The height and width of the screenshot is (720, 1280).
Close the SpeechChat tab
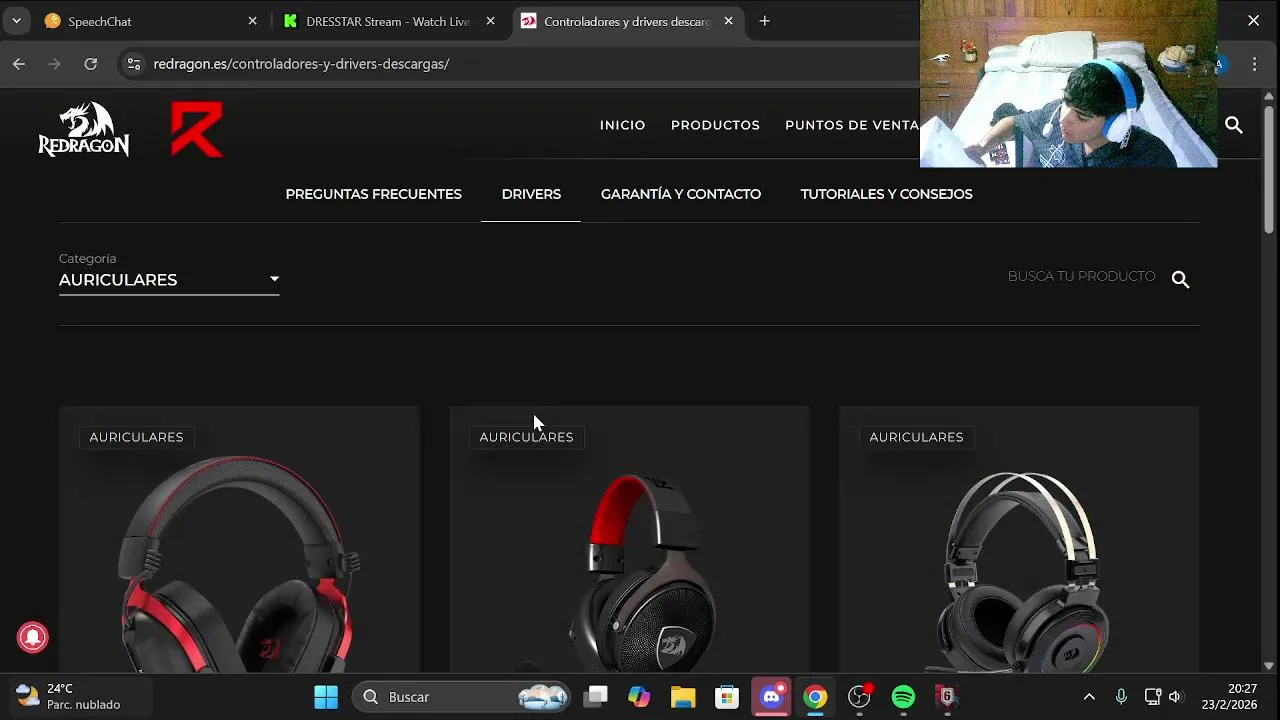click(x=252, y=21)
